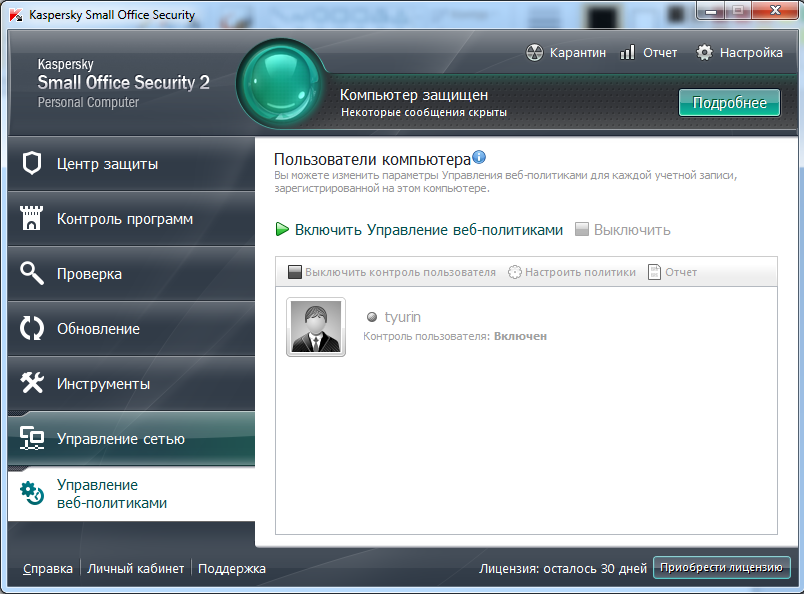804x594 pixels.
Task: Click the green play triangle icon
Action: (x=282, y=229)
